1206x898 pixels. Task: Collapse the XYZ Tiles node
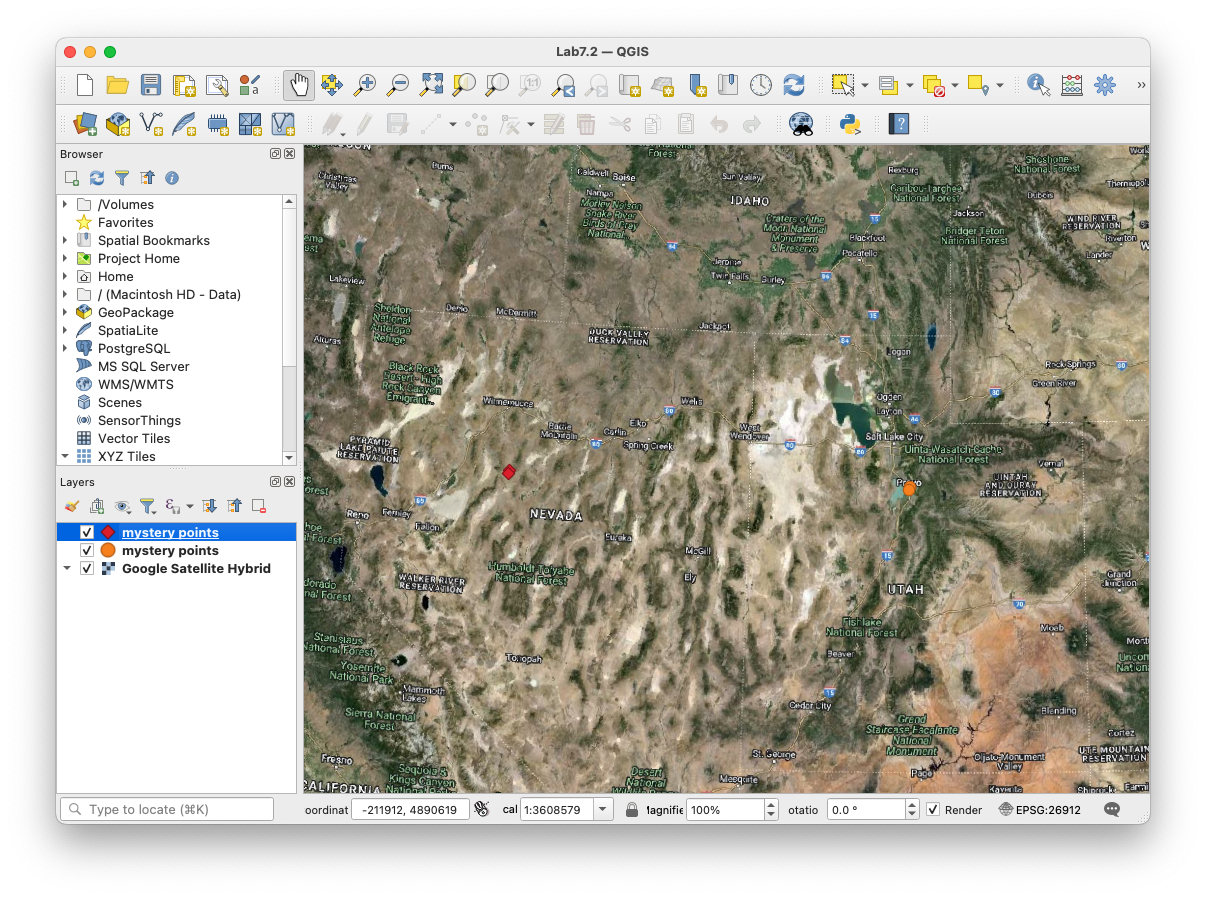click(65, 456)
